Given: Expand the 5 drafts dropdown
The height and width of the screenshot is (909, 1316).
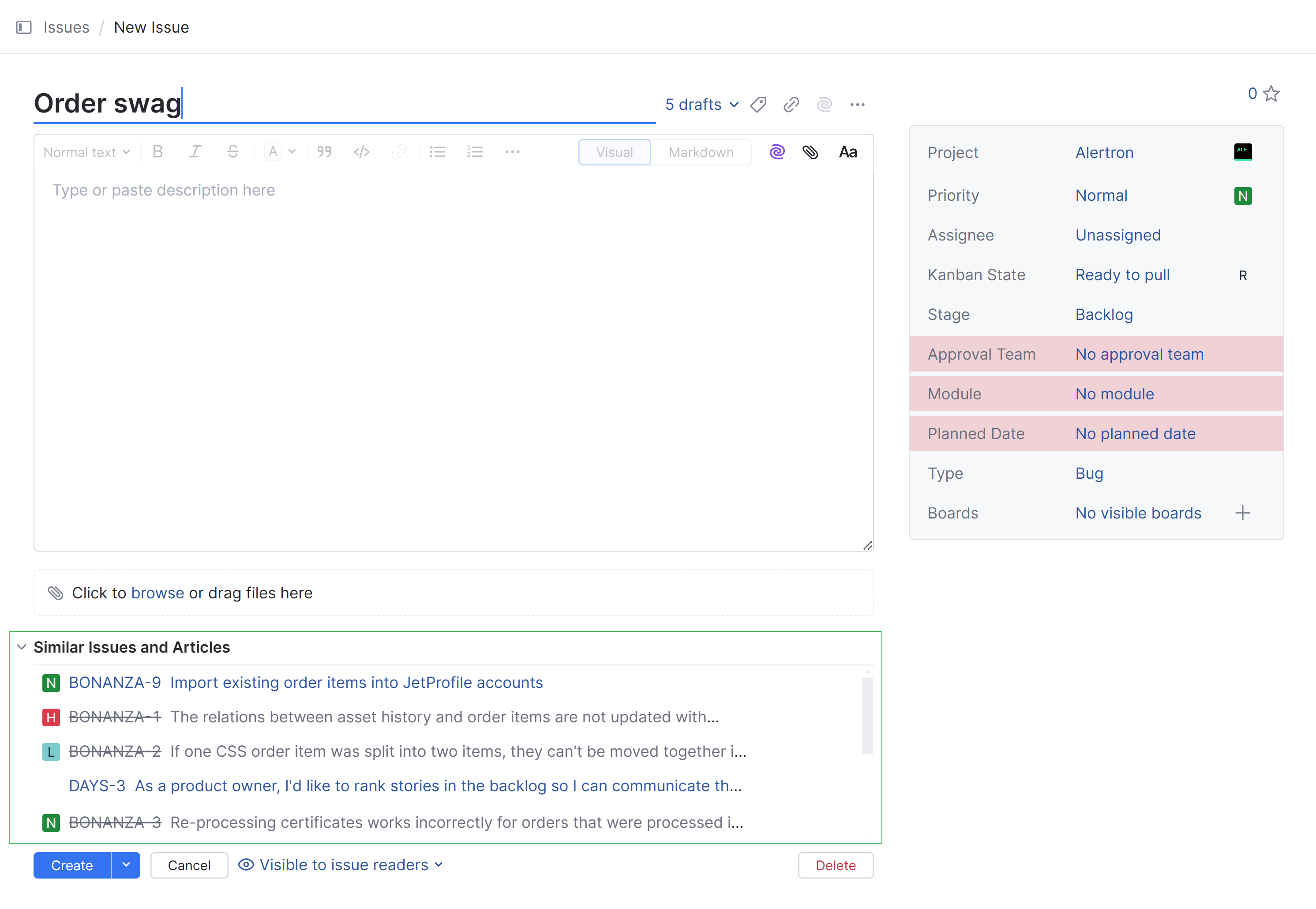Looking at the screenshot, I should pyautogui.click(x=701, y=105).
